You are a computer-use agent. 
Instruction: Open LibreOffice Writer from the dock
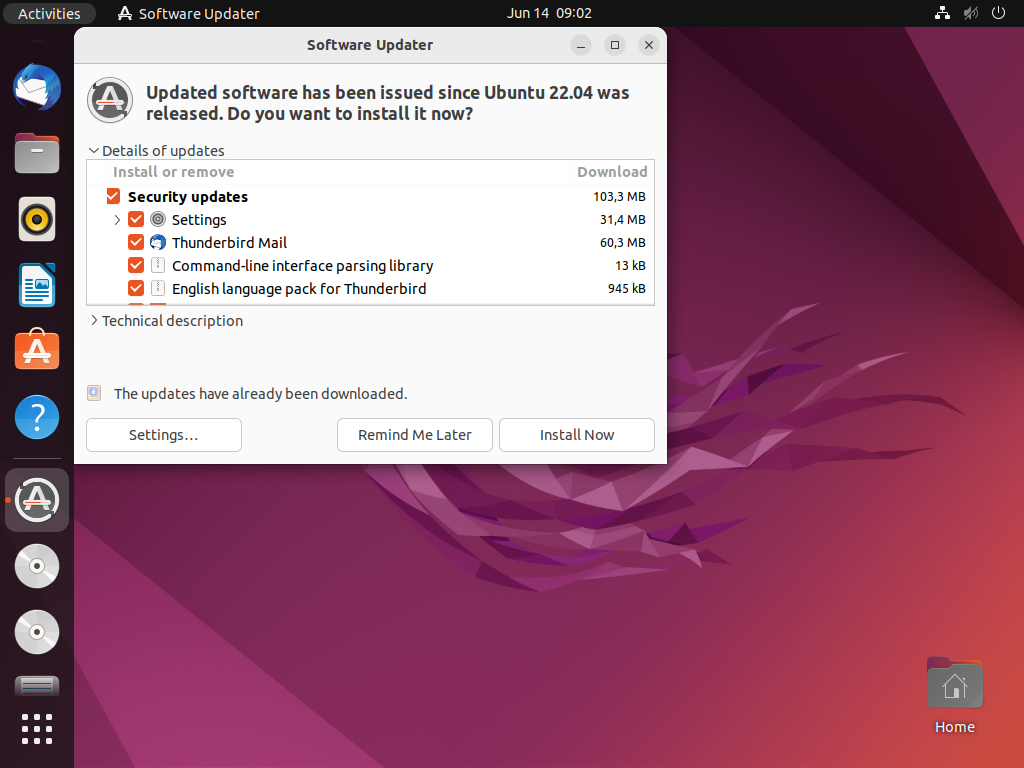(x=37, y=285)
